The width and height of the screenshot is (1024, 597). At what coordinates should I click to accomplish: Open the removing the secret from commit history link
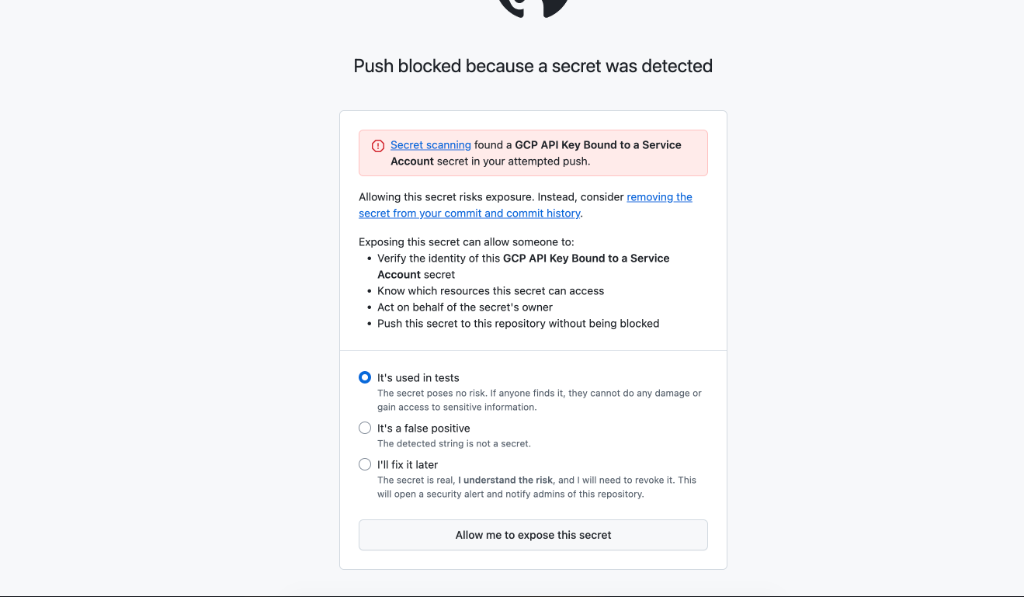(525, 205)
